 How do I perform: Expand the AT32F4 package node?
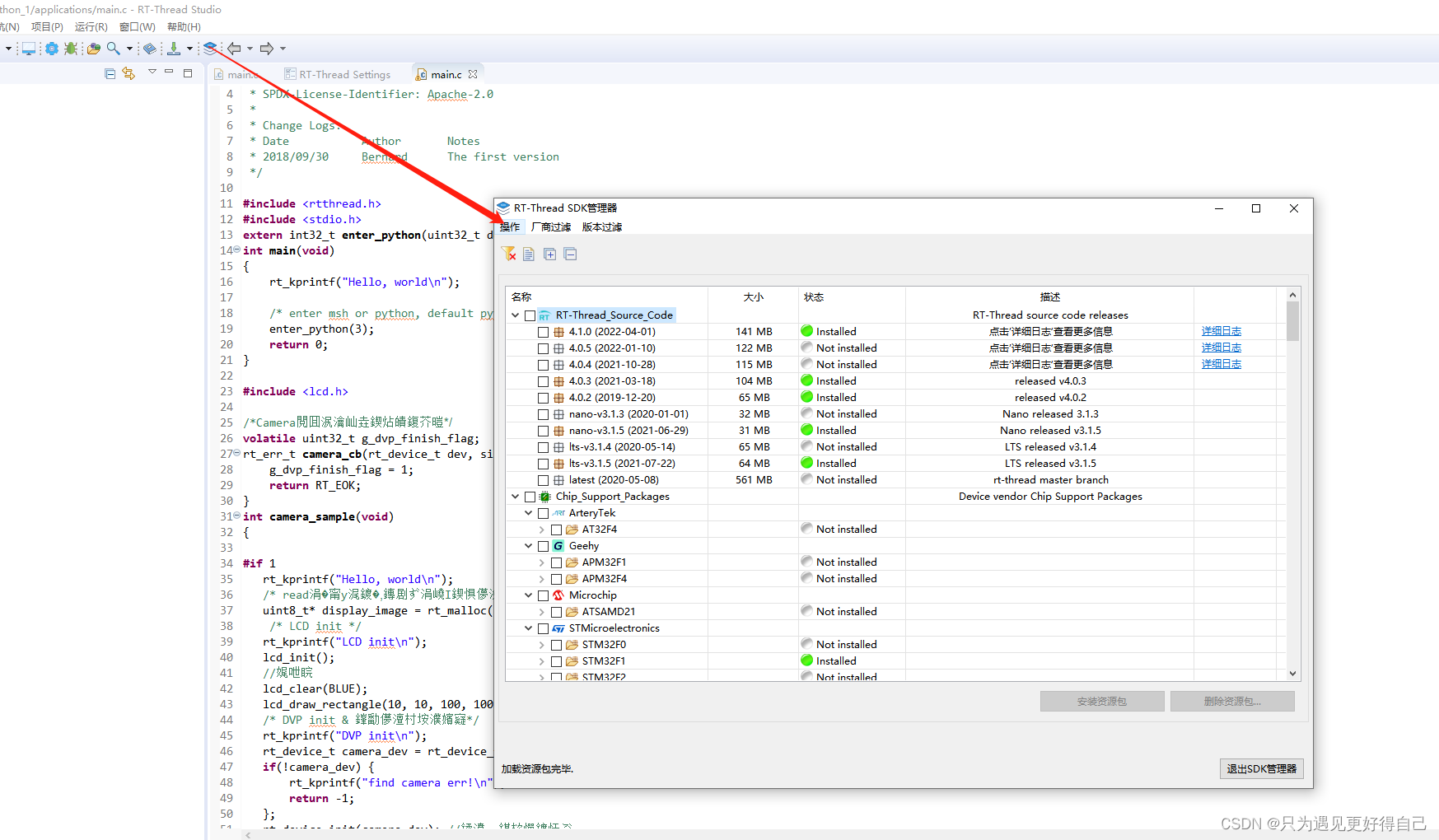[x=541, y=530]
